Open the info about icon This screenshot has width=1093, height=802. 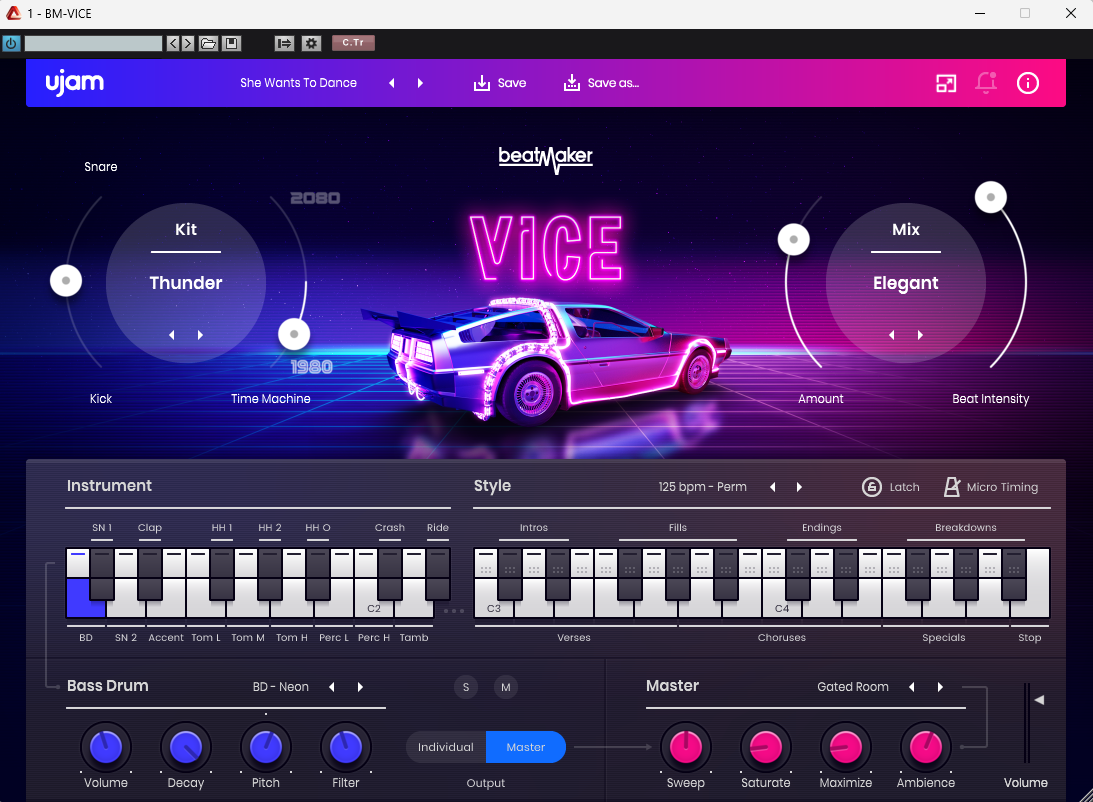1027,84
